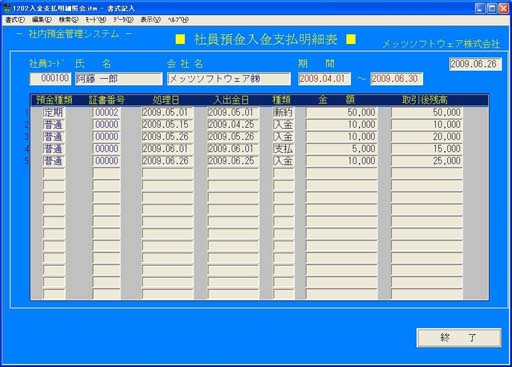
Task: Click the 処理日 column header
Action: point(166,100)
